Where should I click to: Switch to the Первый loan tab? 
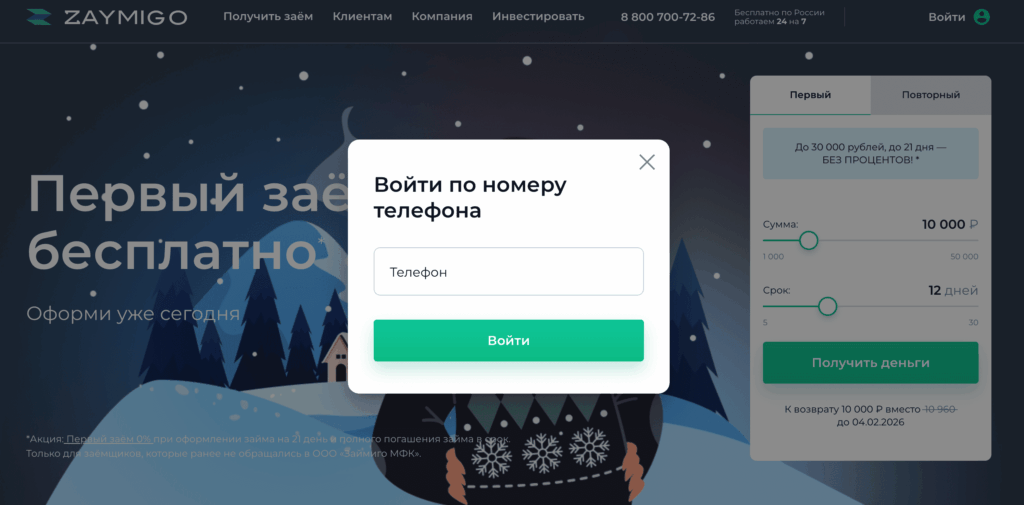tap(810, 95)
